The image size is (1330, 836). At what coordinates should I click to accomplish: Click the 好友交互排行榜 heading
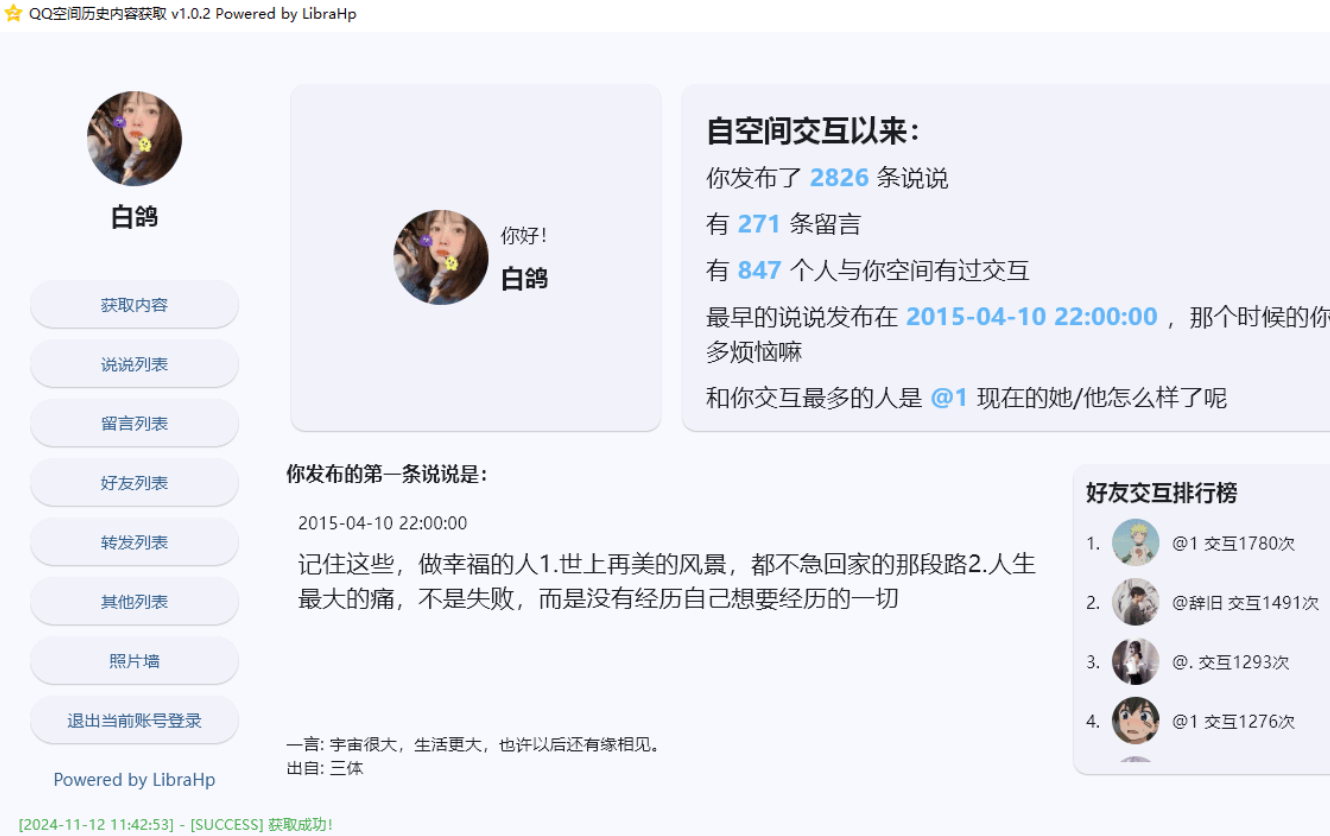1161,493
